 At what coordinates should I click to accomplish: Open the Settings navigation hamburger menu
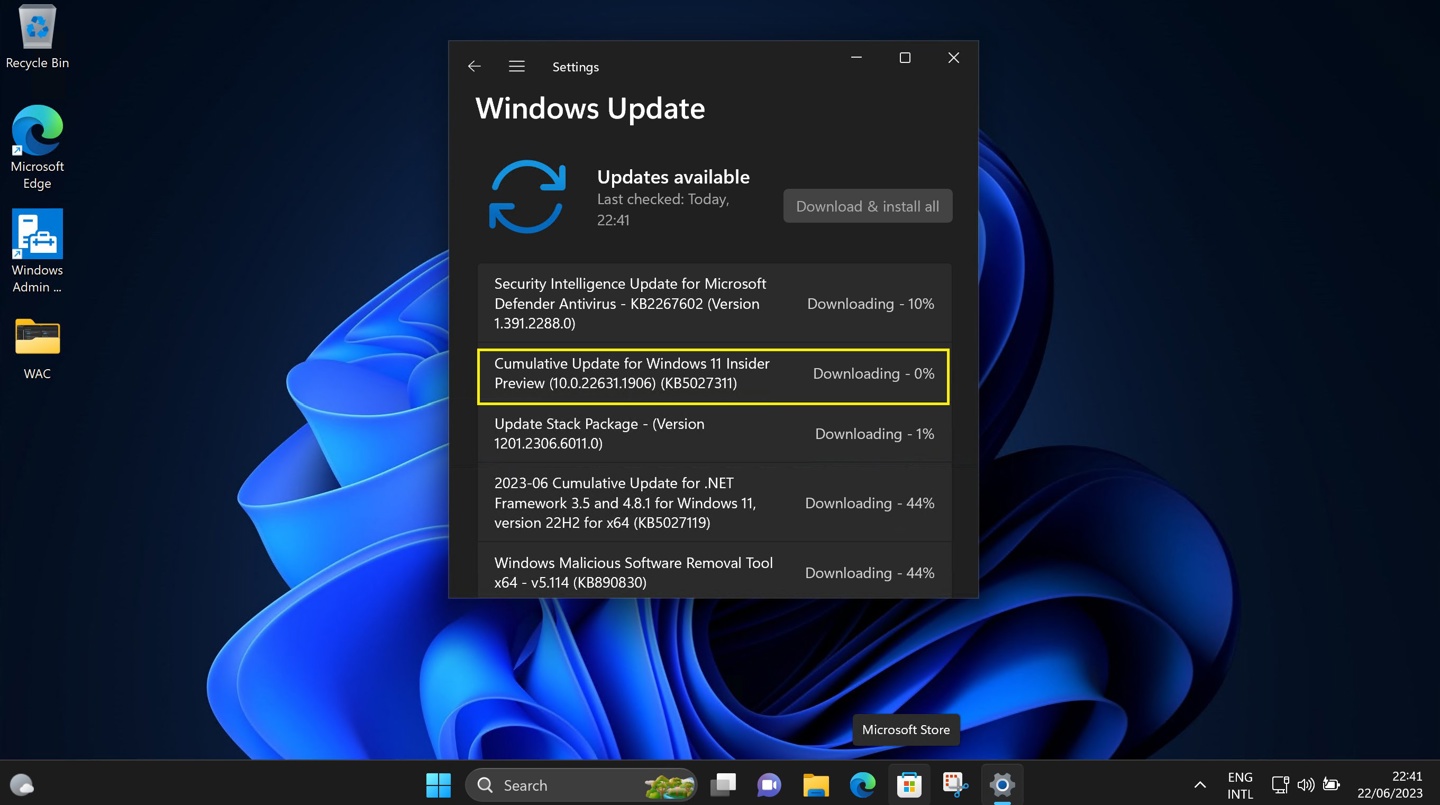click(516, 66)
